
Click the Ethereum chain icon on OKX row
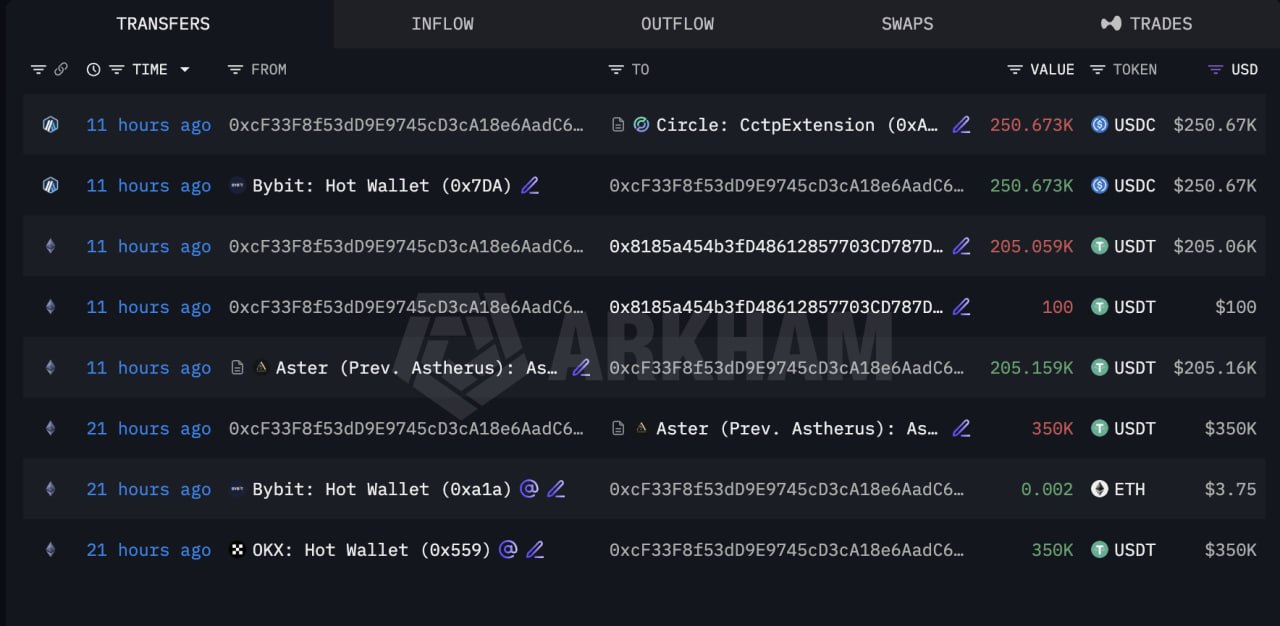50,549
